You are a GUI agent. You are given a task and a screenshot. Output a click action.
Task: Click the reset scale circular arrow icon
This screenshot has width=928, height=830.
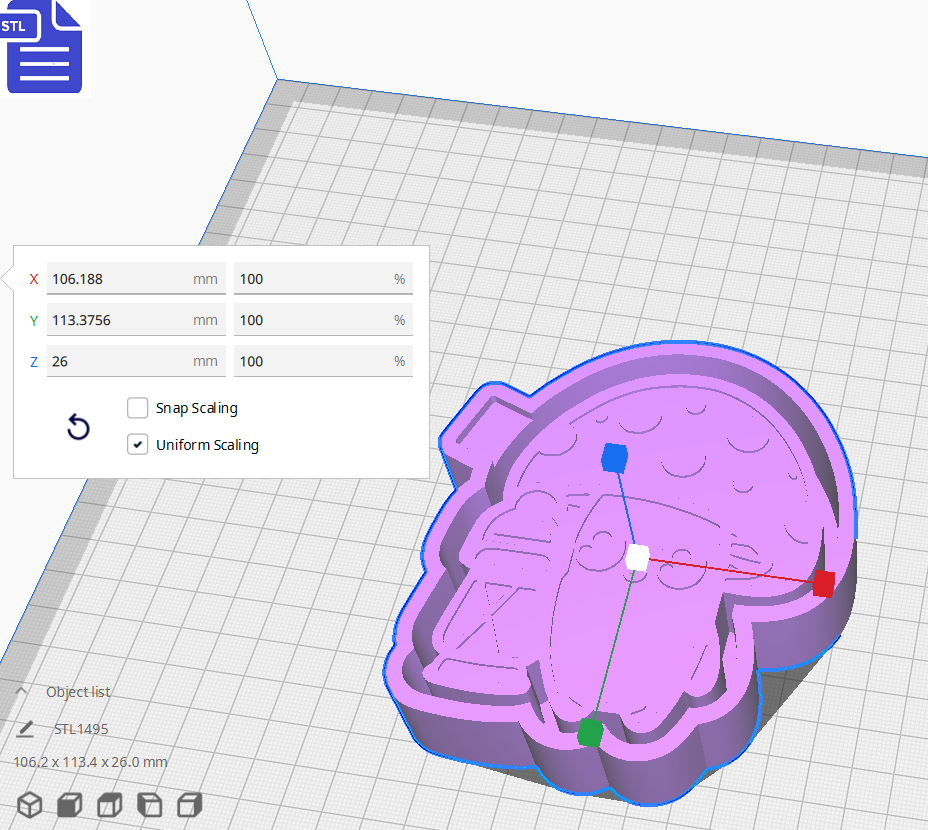[x=78, y=427]
